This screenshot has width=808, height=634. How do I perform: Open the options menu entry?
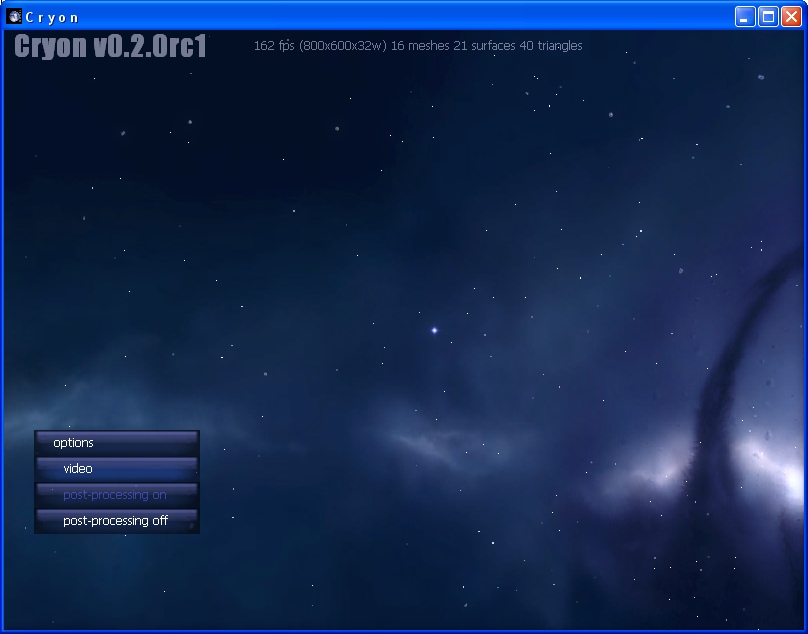pyautogui.click(x=117, y=443)
